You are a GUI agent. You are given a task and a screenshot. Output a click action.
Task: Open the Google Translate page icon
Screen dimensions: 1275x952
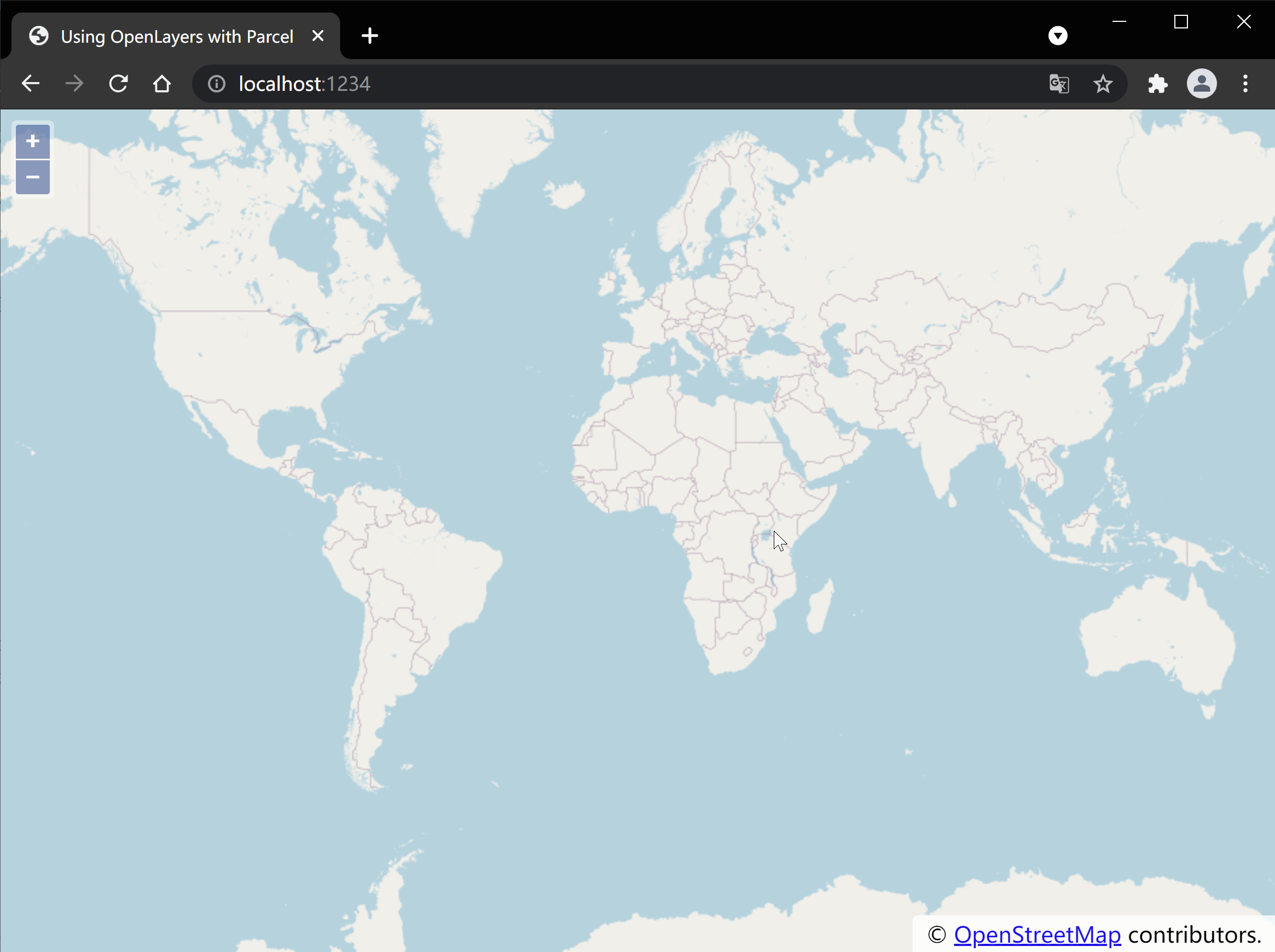(1059, 84)
